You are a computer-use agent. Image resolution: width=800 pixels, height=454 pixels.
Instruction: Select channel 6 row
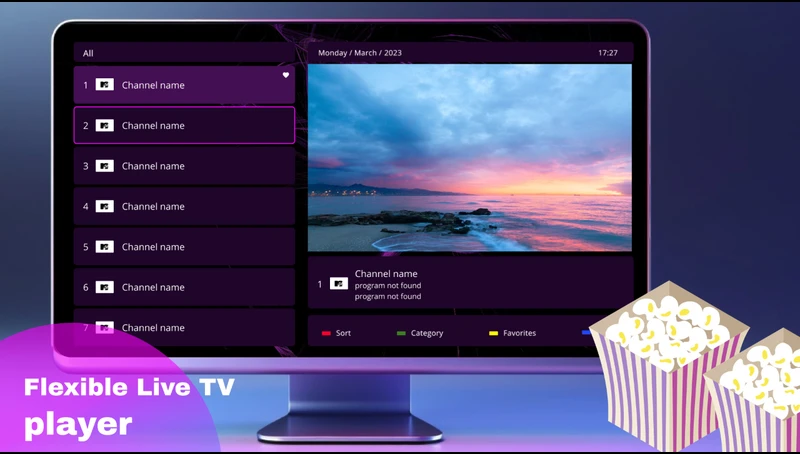pos(184,287)
